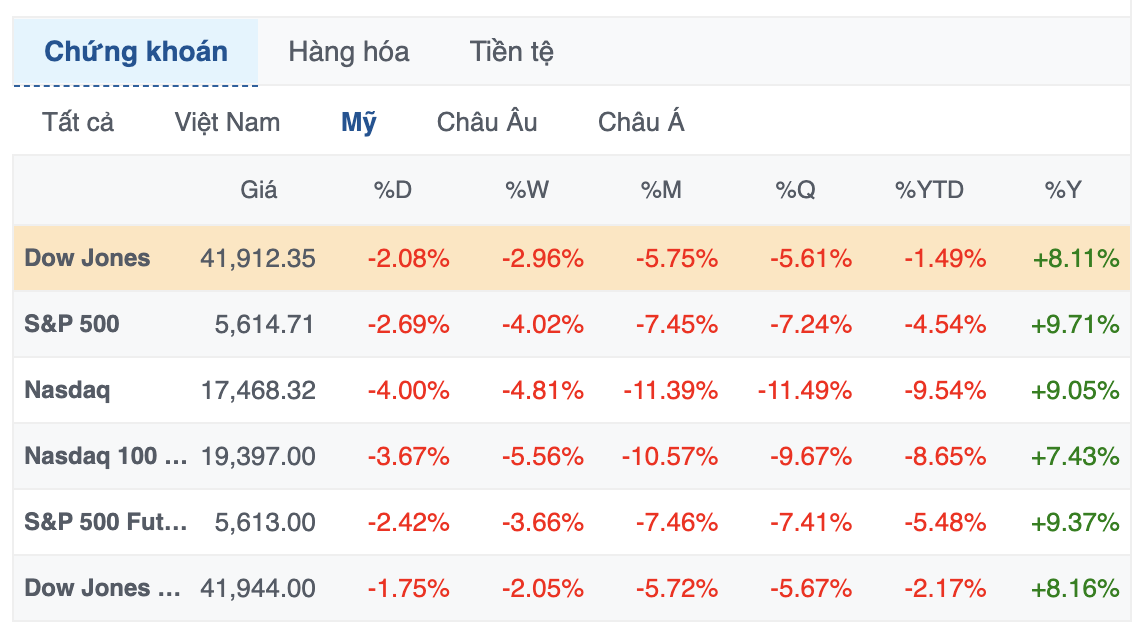Click the Nasdaq index name
Viewport: 1144px width, 636px height.
click(67, 390)
